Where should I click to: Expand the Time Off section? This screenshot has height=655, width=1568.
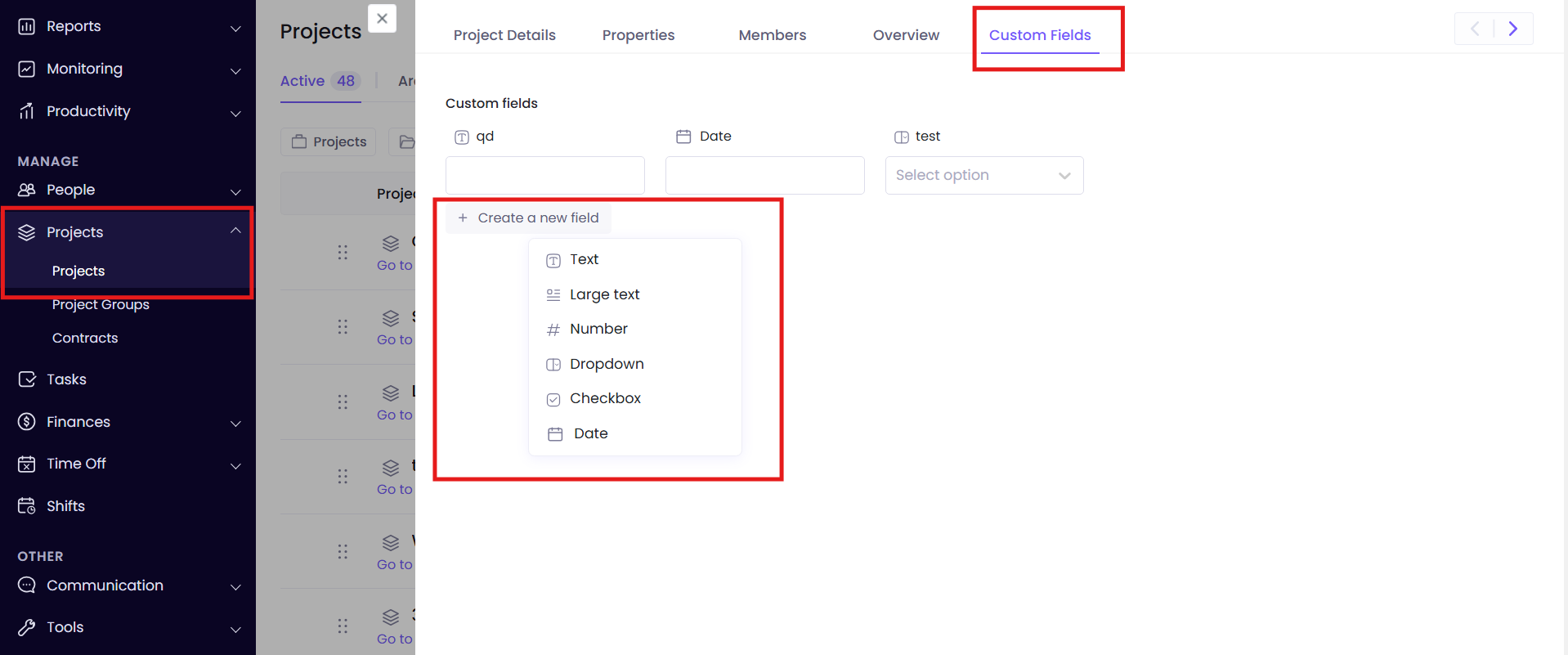pos(235,465)
